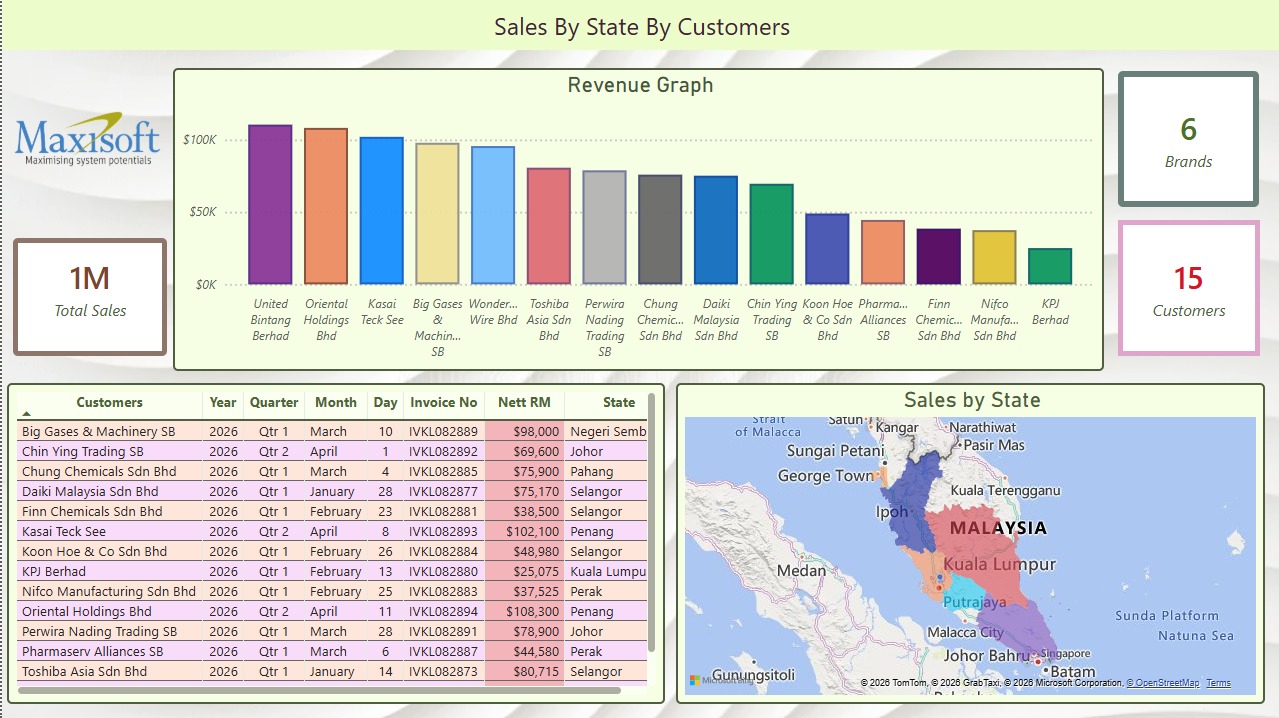Click the 6 Brands card
This screenshot has width=1279, height=718.
[1188, 139]
